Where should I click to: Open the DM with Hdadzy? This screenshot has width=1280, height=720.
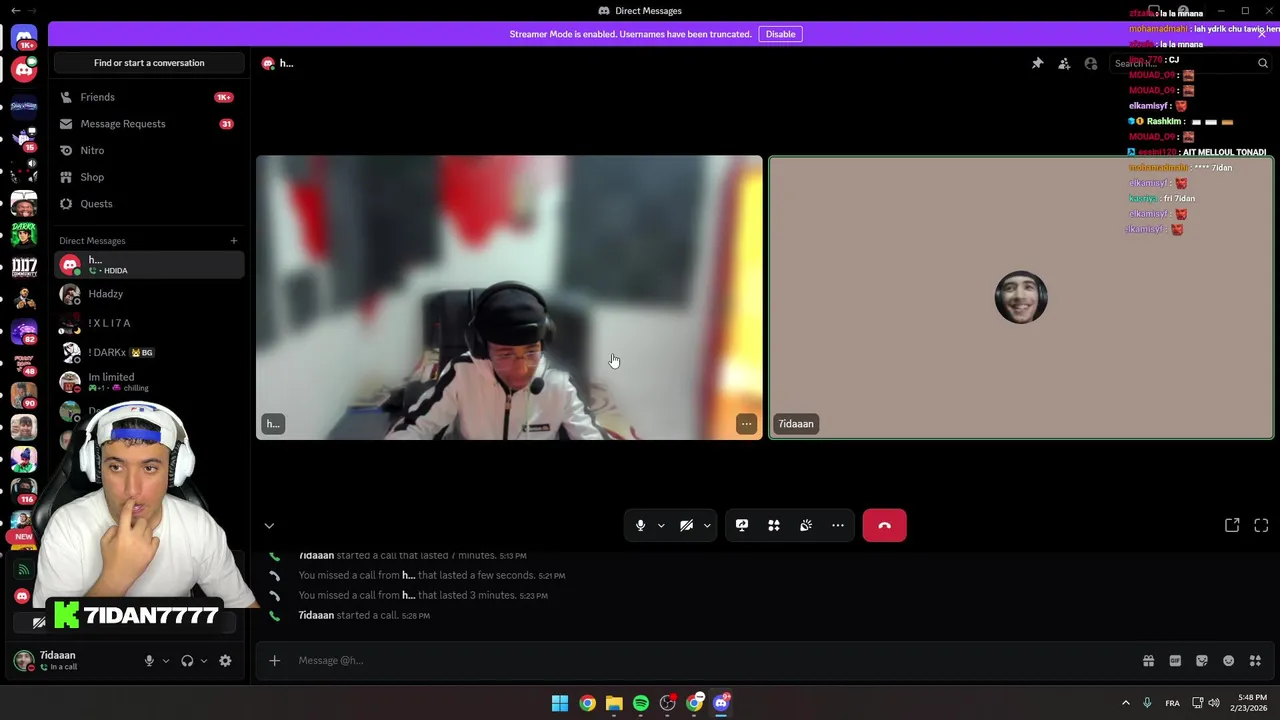coord(148,294)
